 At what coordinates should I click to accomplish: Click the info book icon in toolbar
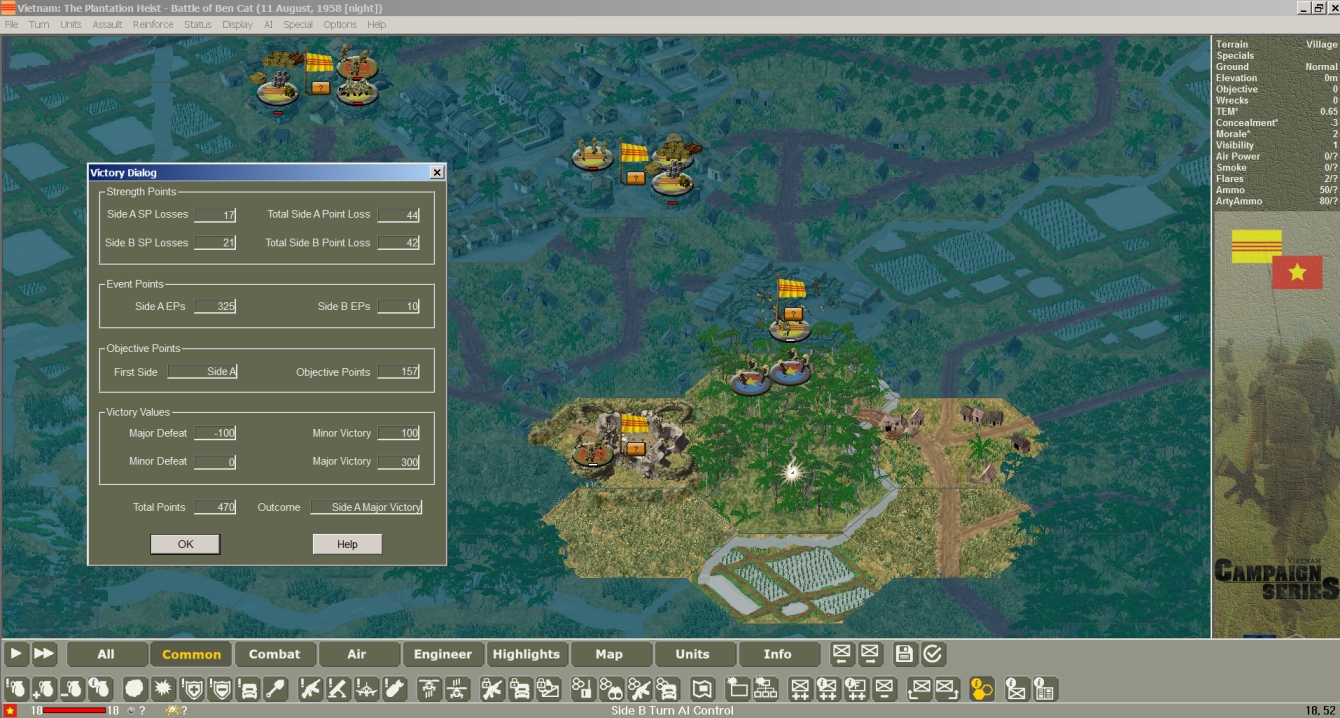pos(1044,689)
